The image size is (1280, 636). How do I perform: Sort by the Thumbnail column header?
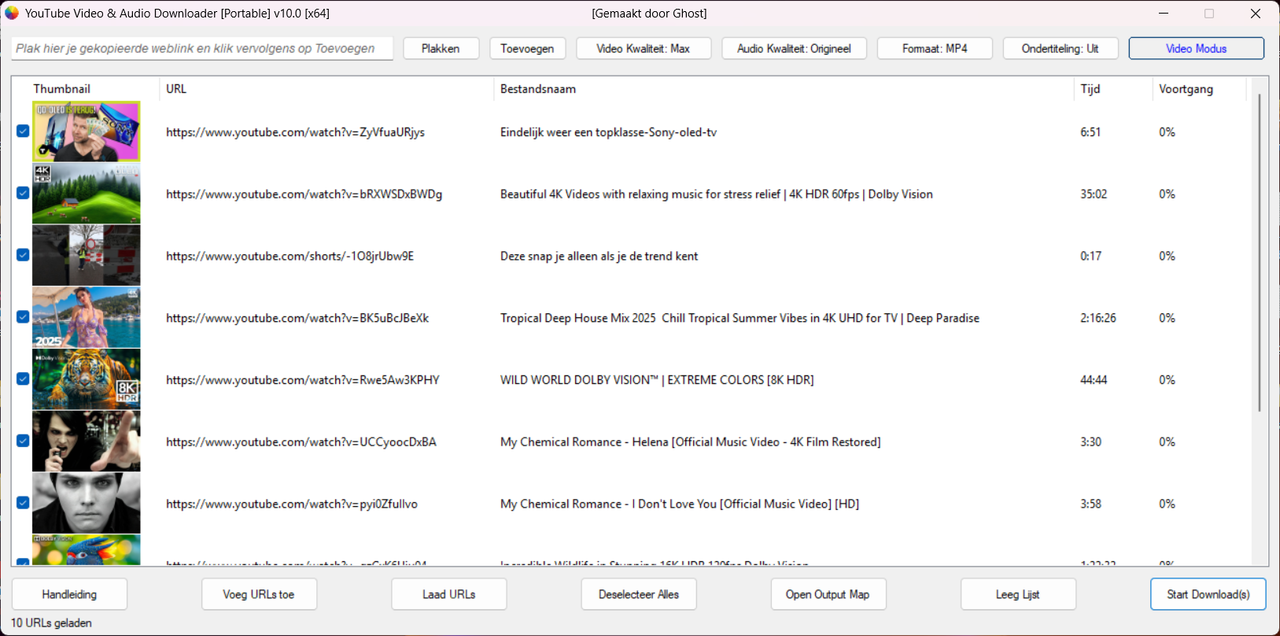click(86, 89)
